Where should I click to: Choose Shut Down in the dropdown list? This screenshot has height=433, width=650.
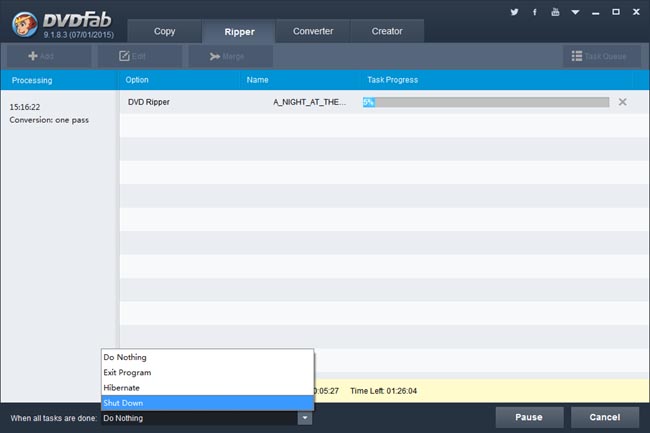[x=207, y=403]
